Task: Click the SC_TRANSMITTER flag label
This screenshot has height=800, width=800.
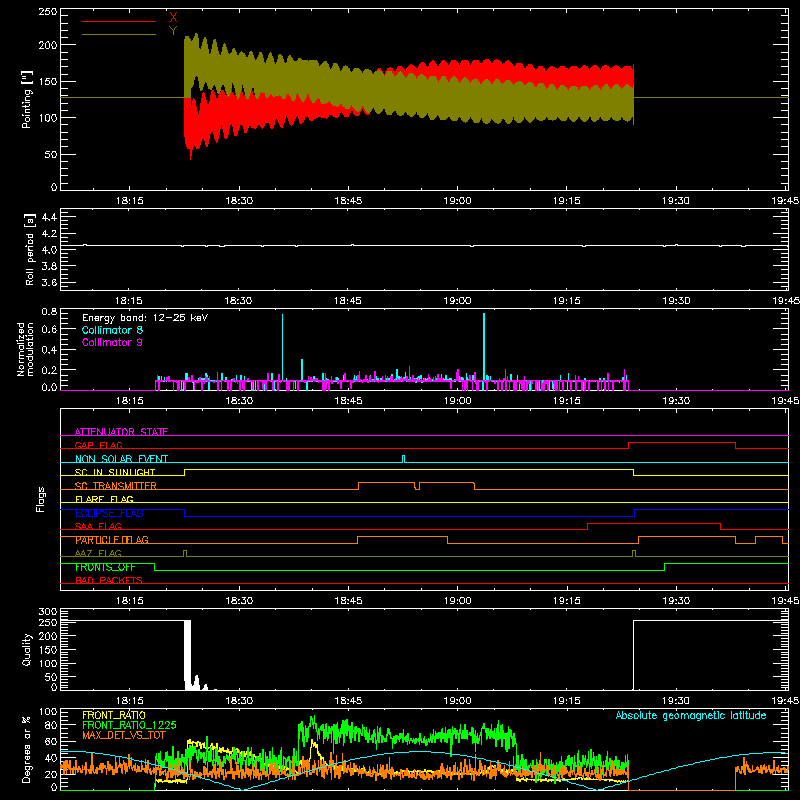Action: [x=116, y=485]
